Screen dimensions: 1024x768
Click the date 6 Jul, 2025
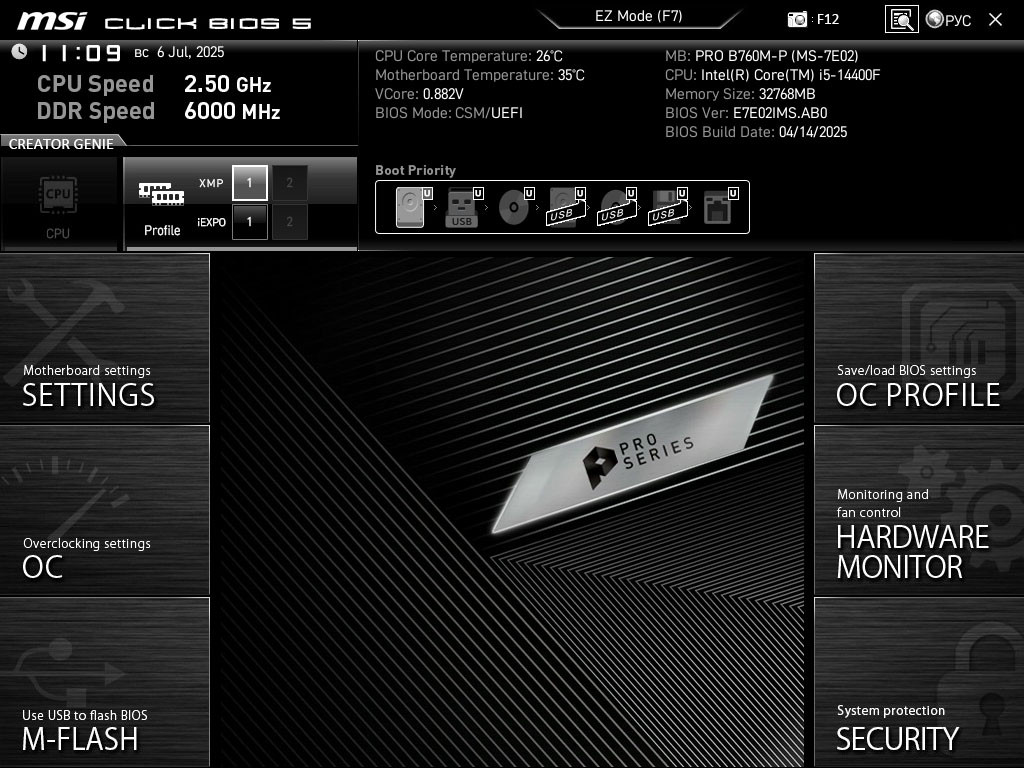point(190,52)
